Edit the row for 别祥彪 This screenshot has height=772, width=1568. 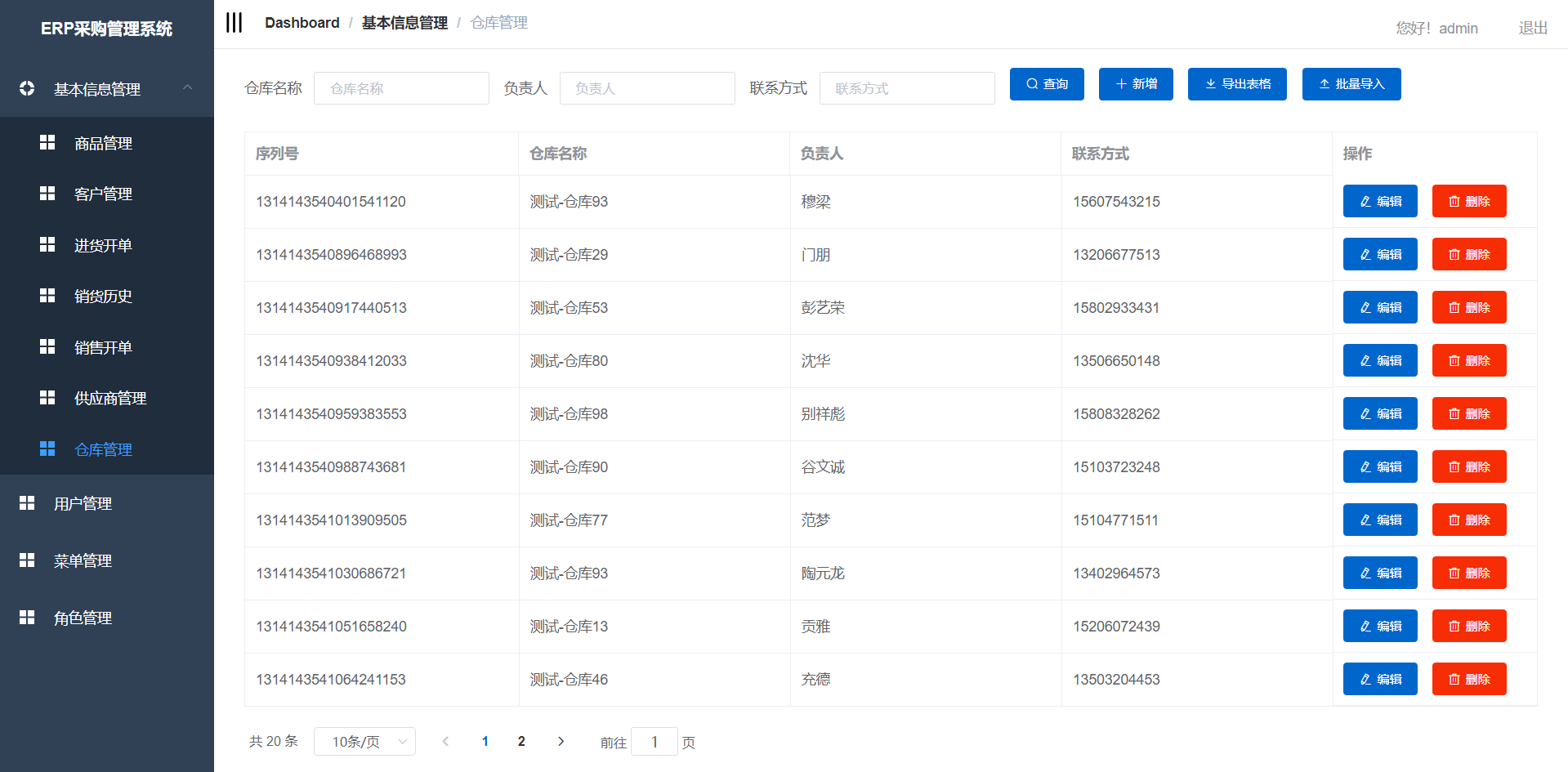[x=1380, y=413]
